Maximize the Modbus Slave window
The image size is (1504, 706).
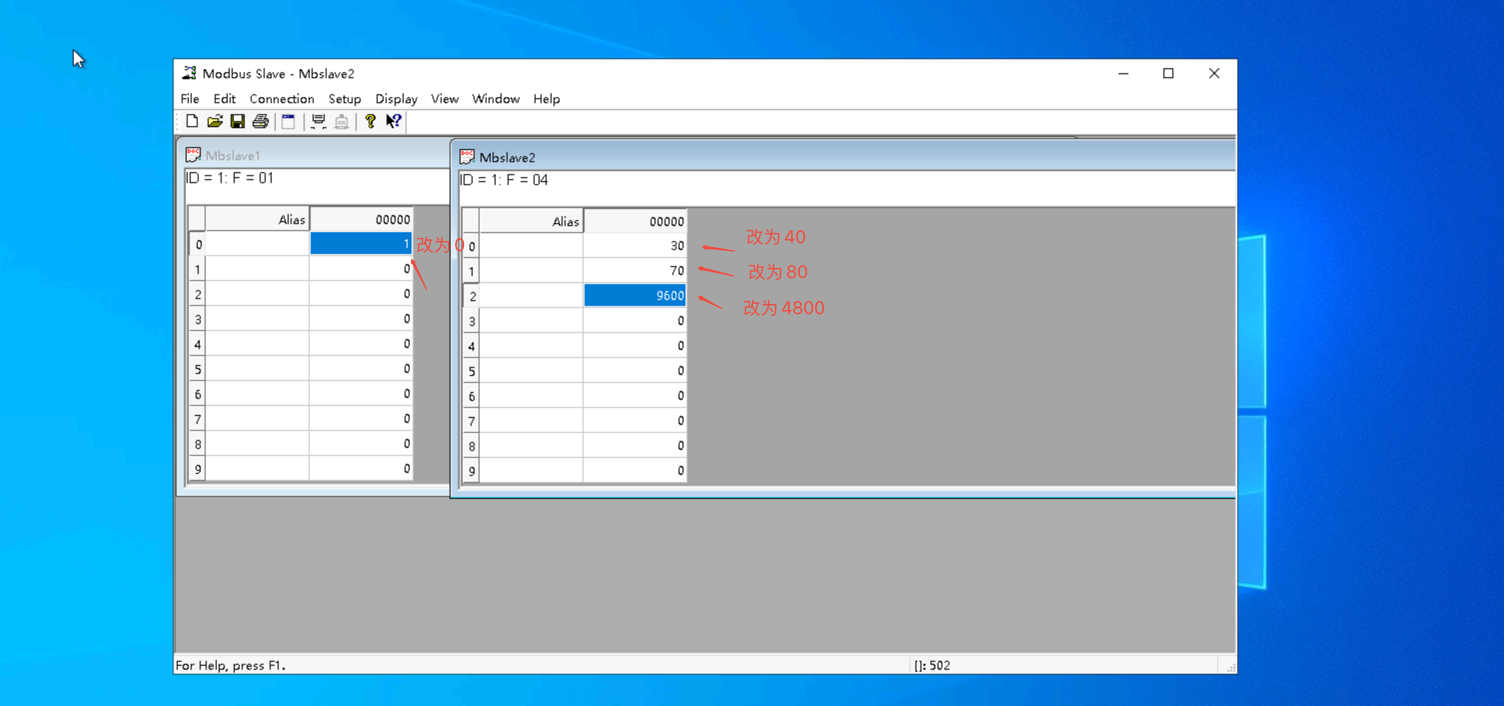point(1168,73)
